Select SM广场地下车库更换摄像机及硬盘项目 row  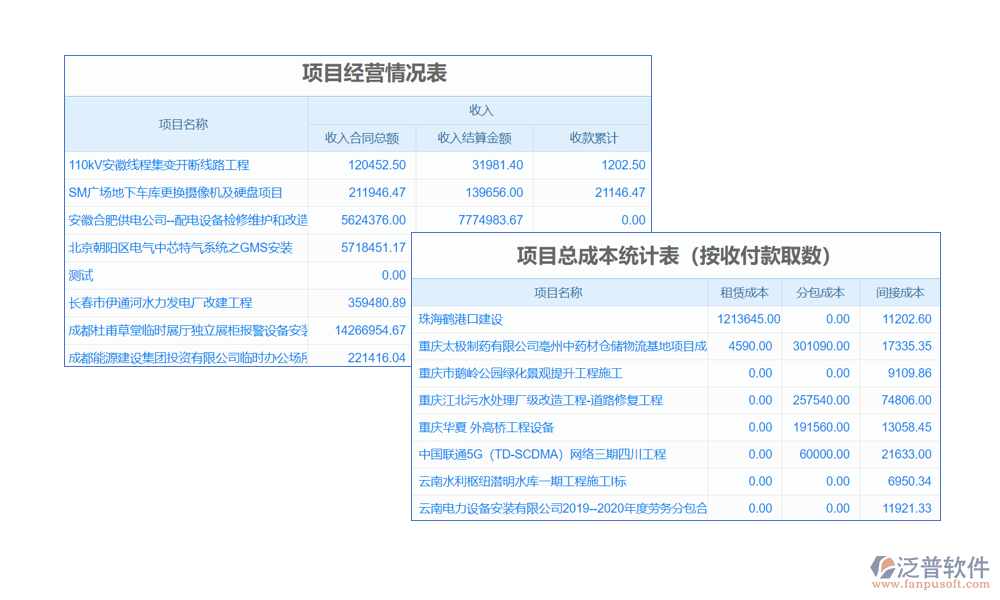point(175,193)
